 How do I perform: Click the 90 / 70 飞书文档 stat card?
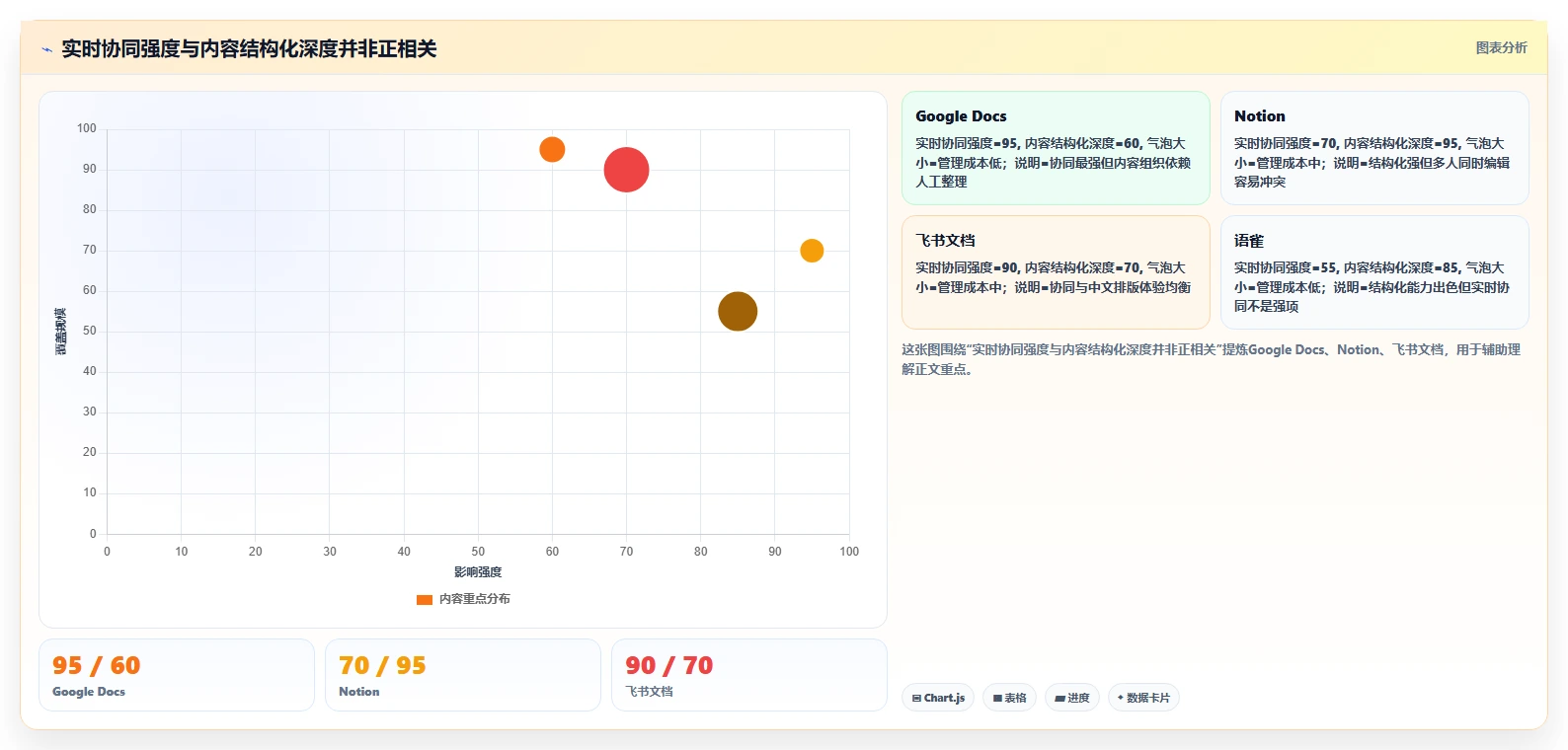[749, 675]
